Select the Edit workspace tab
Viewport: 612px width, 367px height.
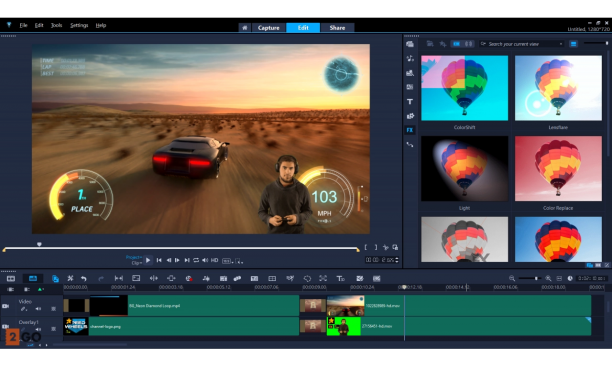pyautogui.click(x=303, y=28)
